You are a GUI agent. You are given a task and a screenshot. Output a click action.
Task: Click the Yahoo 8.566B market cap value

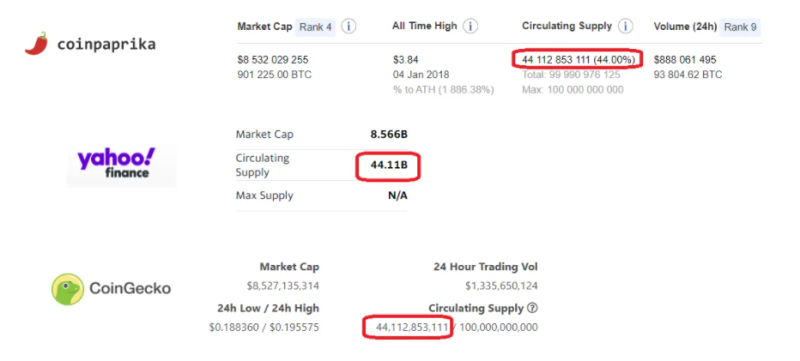389,135
